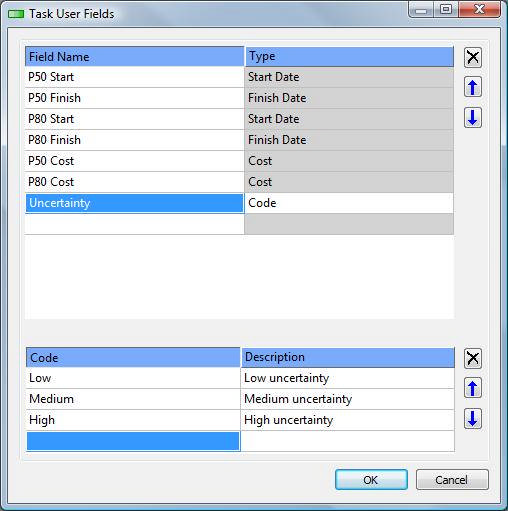Delete the selected code in codes table
The height and width of the screenshot is (511, 508).
(473, 359)
